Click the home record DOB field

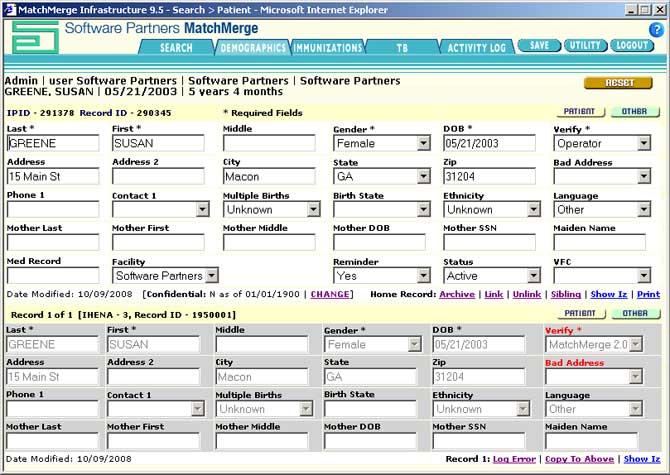489,143
